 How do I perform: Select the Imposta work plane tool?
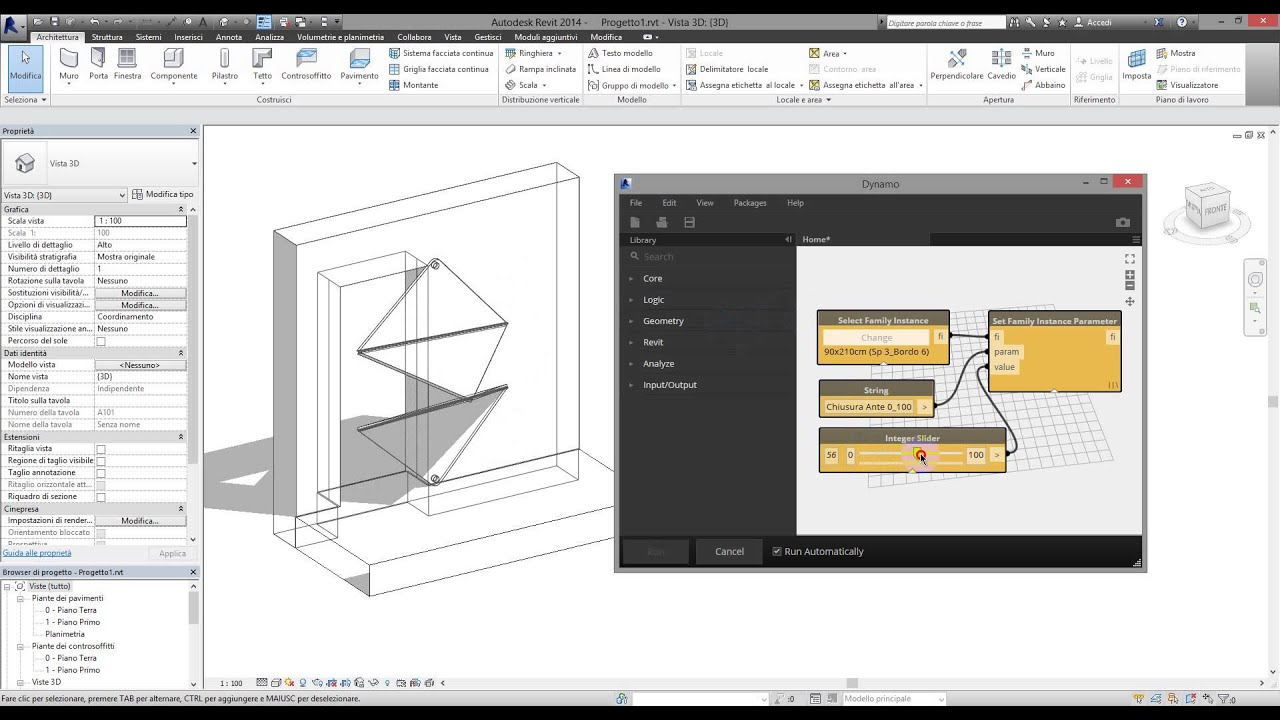(x=1137, y=64)
